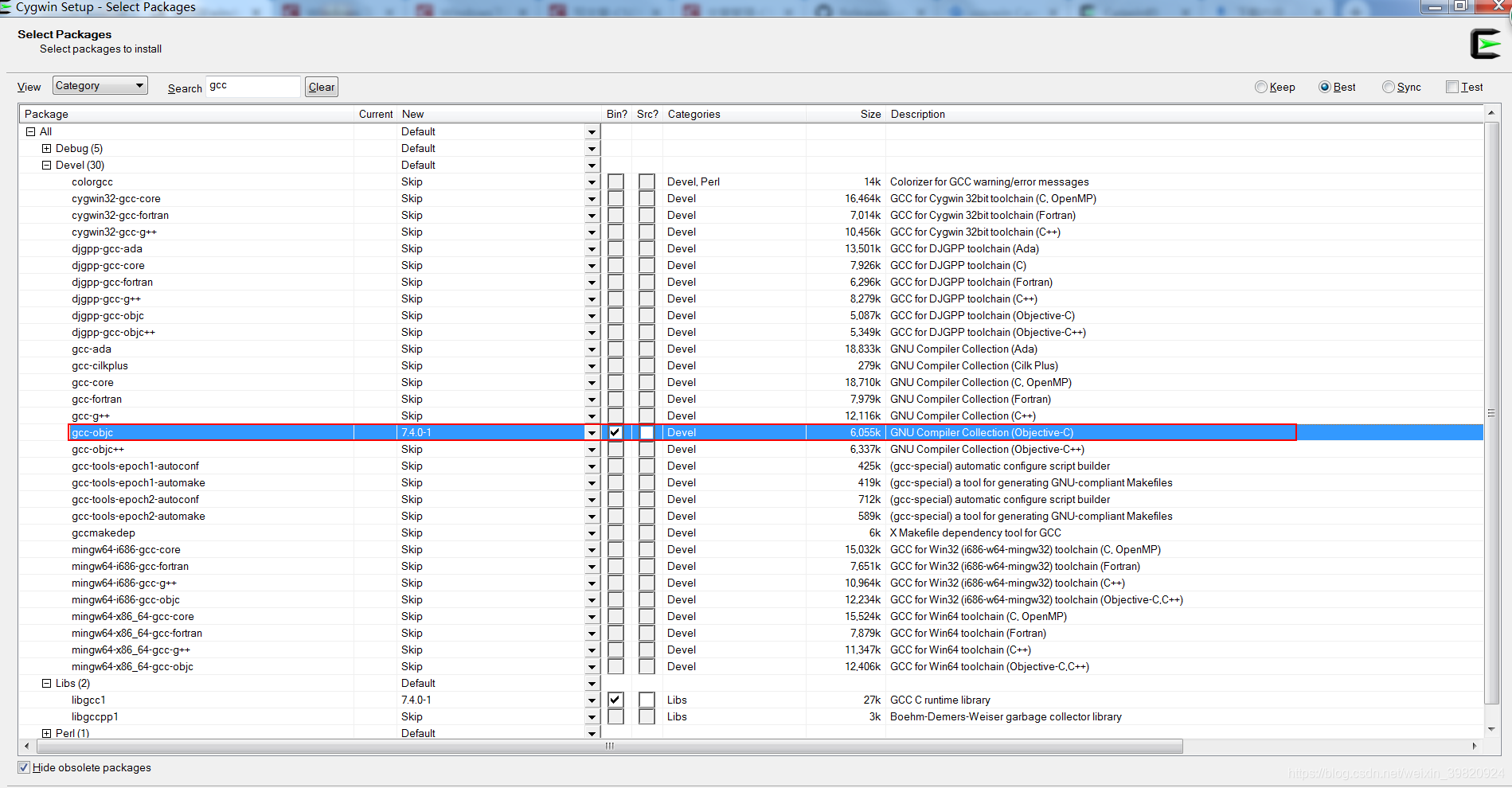The height and width of the screenshot is (788, 1512).
Task: Click horizontal scrollbar left arrow
Action: pyautogui.click(x=28, y=746)
